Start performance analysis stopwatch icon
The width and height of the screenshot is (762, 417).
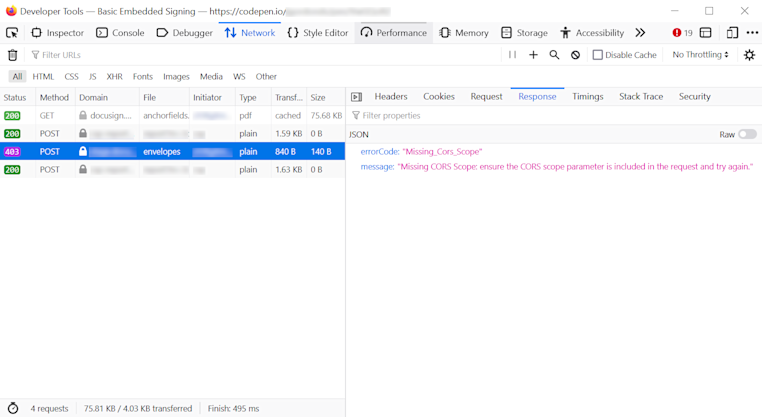[13, 408]
